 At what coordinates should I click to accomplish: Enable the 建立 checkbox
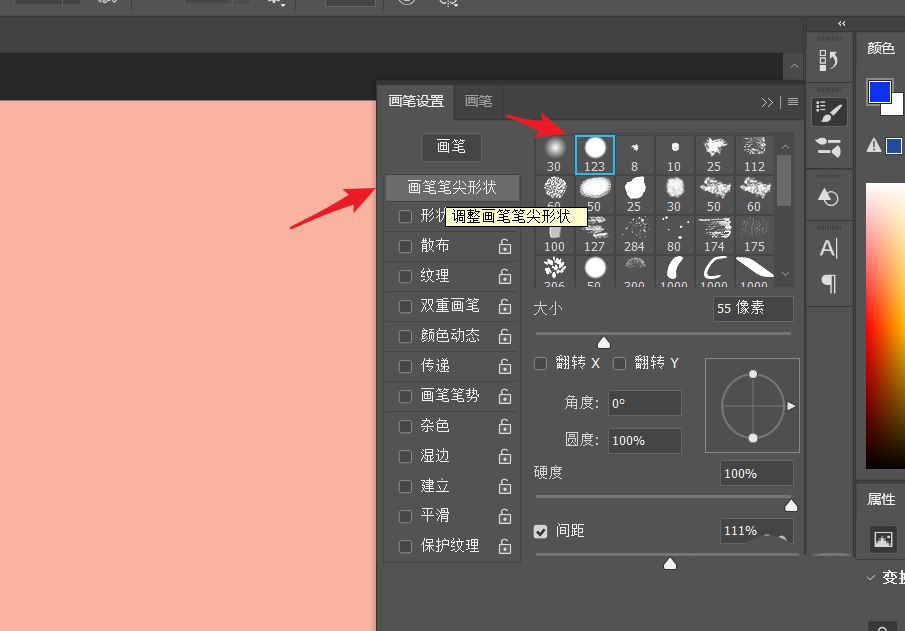tap(405, 486)
